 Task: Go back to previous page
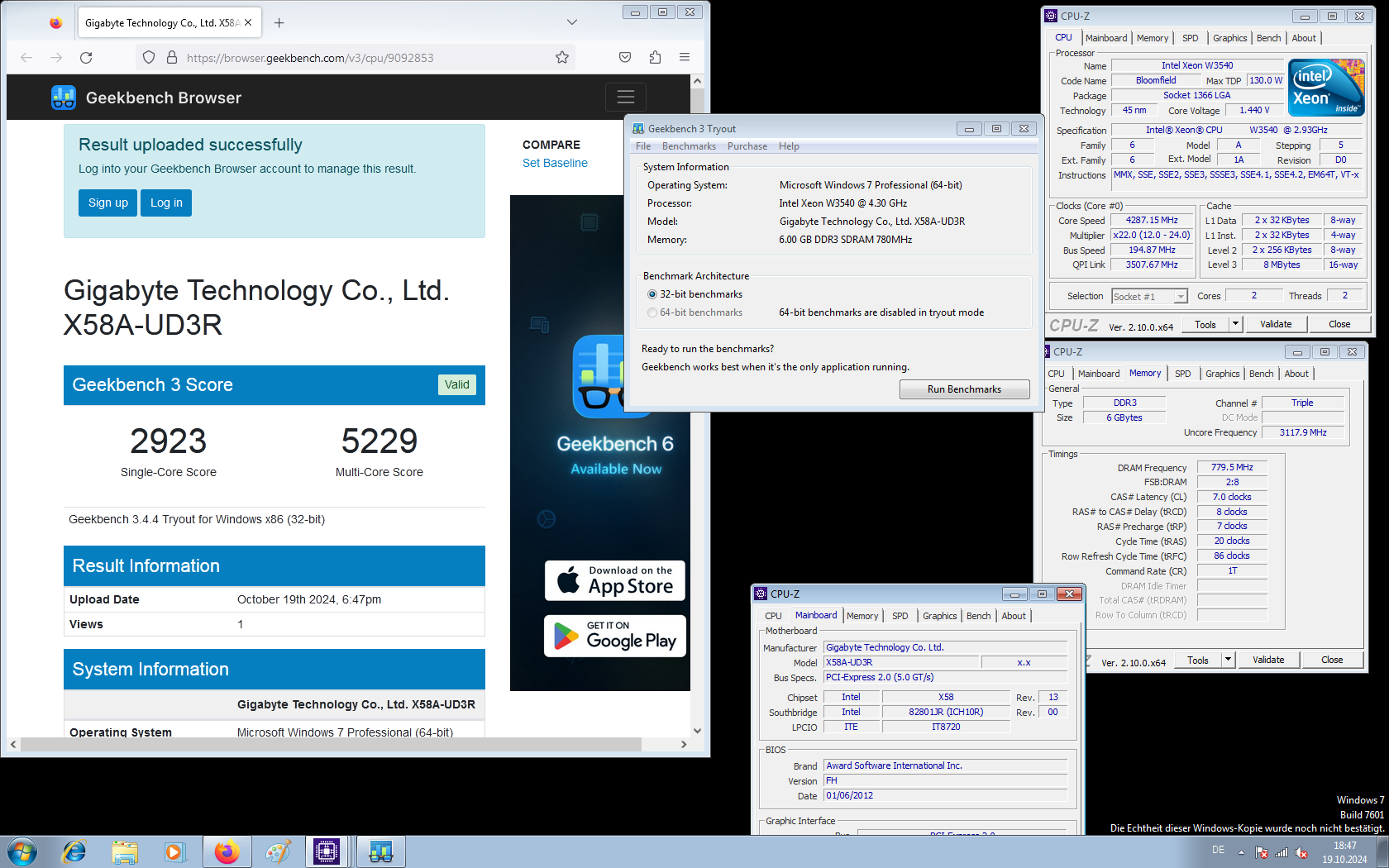coord(26,57)
